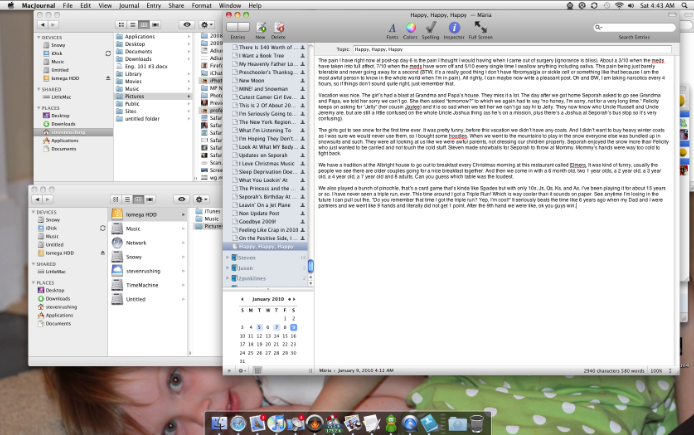The width and height of the screenshot is (694, 435).
Task: Switch top Finder window to list view
Action: coord(132,25)
